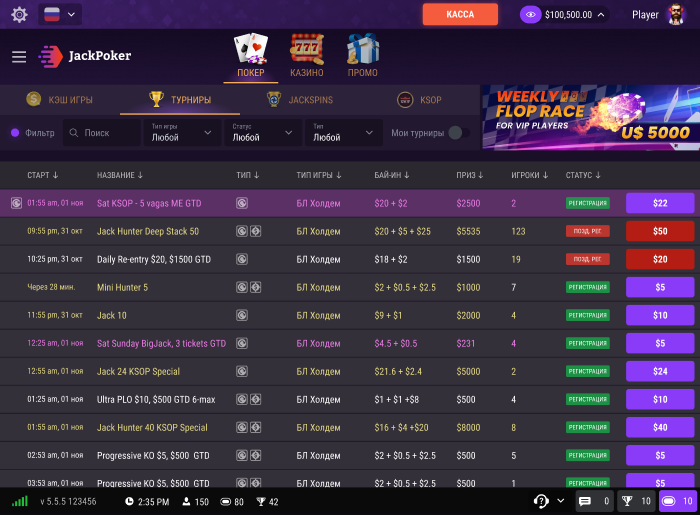Click the clock icon showing 2:35 PM
The height and width of the screenshot is (515, 700).
[129, 502]
